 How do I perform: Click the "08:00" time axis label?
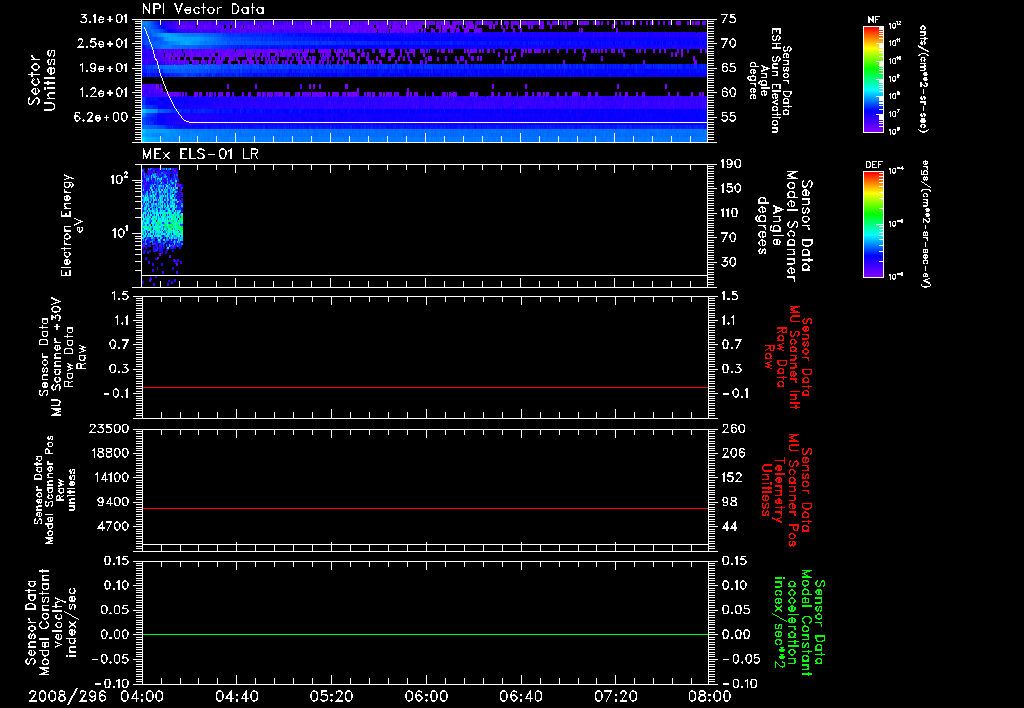[x=710, y=696]
